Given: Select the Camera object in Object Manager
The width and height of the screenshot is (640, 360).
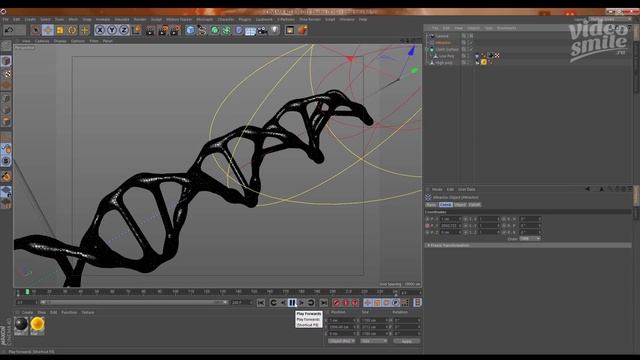Looking at the screenshot, I should pos(442,36).
